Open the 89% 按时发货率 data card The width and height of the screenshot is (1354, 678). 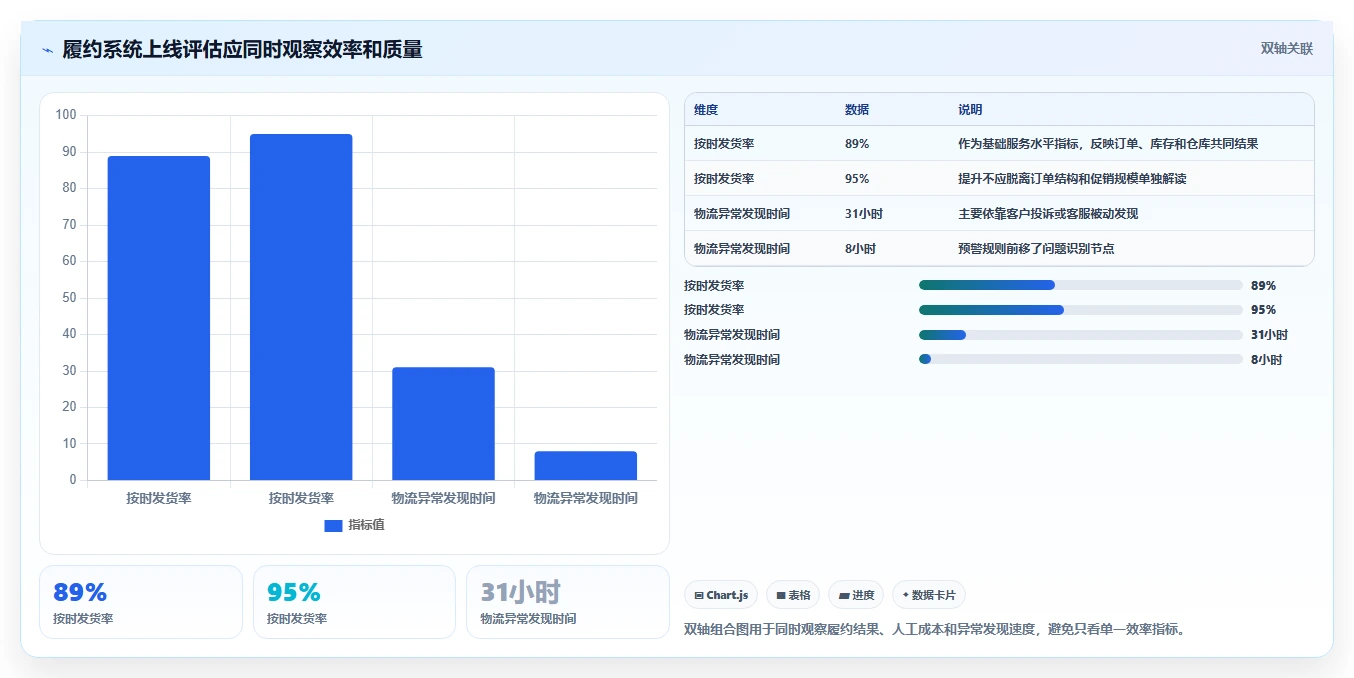141,602
